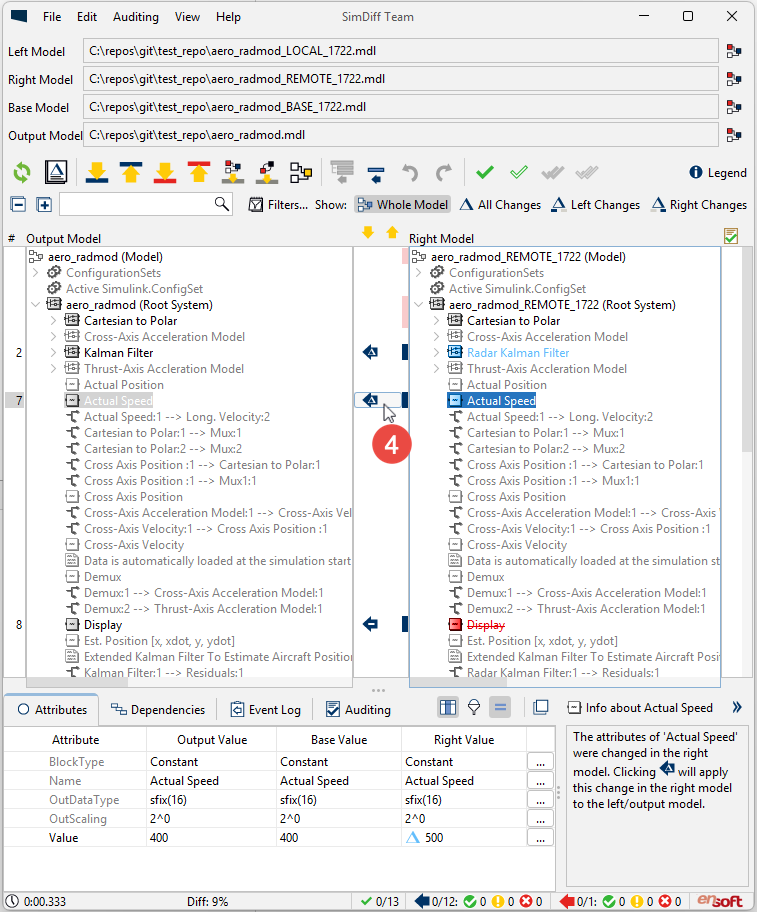This screenshot has height=912, width=757.
Task: Expand Cartesian to Polar in Output Model
Action: [x=53, y=320]
